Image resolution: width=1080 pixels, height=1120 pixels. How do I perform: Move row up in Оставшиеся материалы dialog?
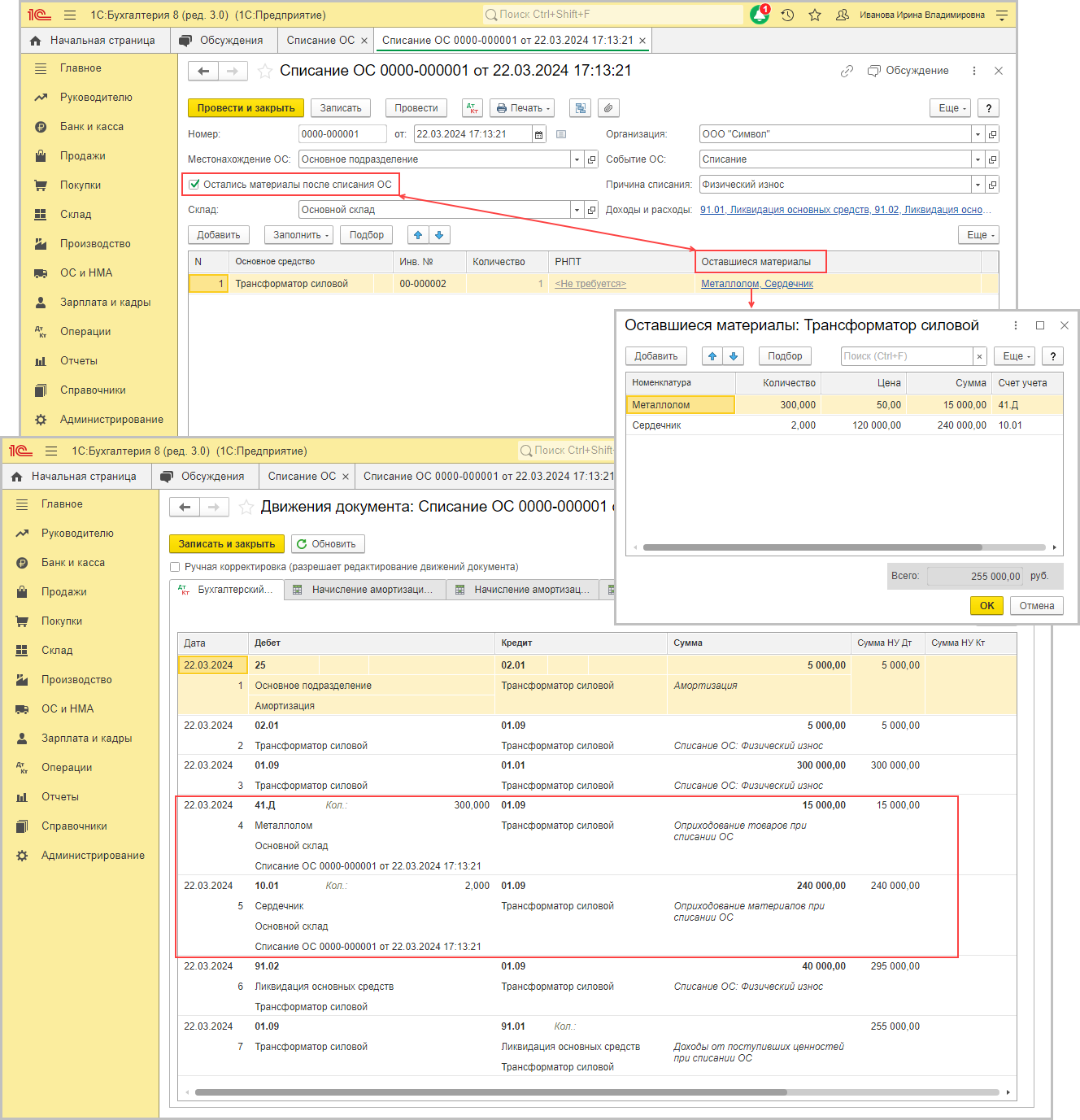(712, 356)
